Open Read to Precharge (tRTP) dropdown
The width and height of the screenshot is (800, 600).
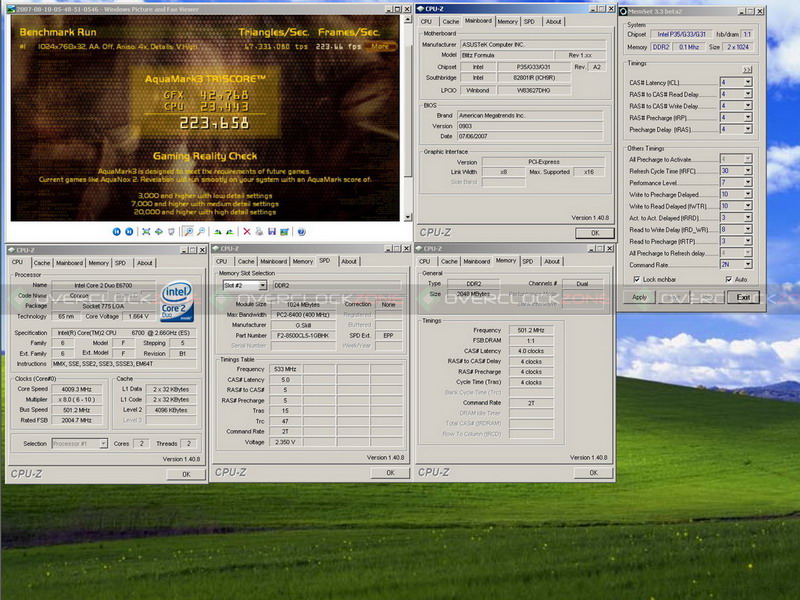[x=747, y=241]
